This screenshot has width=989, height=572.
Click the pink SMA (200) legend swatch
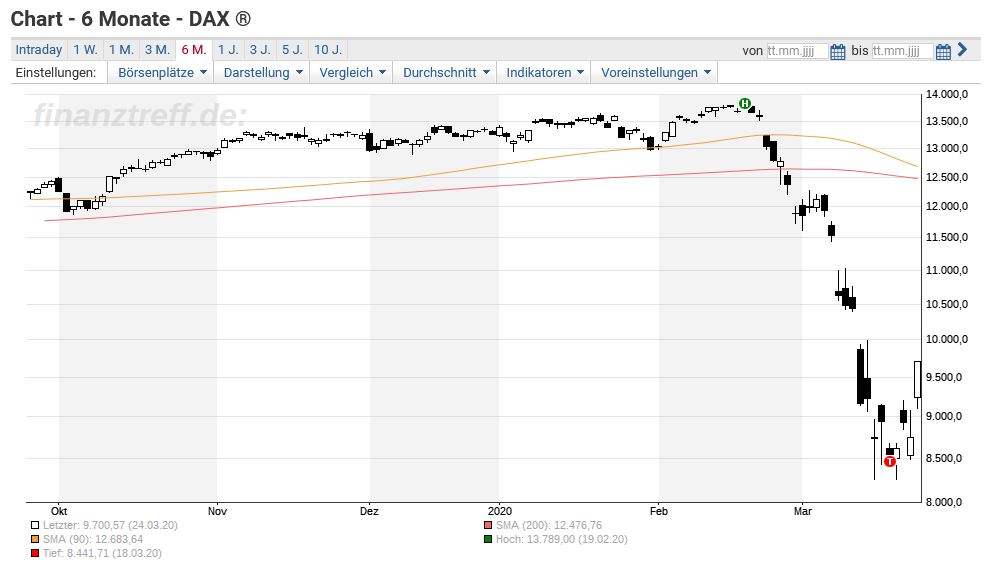click(488, 525)
